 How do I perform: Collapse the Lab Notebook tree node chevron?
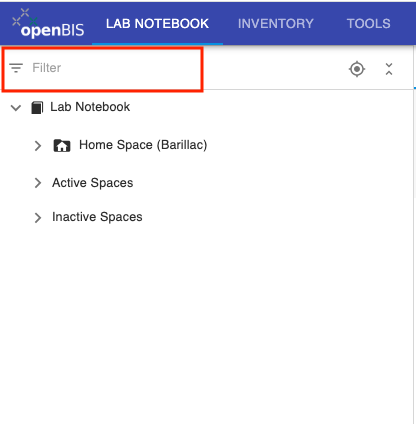click(x=16, y=108)
